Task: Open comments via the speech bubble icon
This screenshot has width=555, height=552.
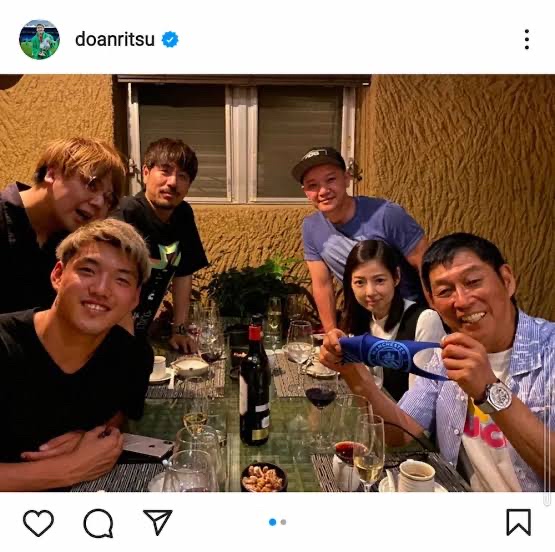Action: 98,523
